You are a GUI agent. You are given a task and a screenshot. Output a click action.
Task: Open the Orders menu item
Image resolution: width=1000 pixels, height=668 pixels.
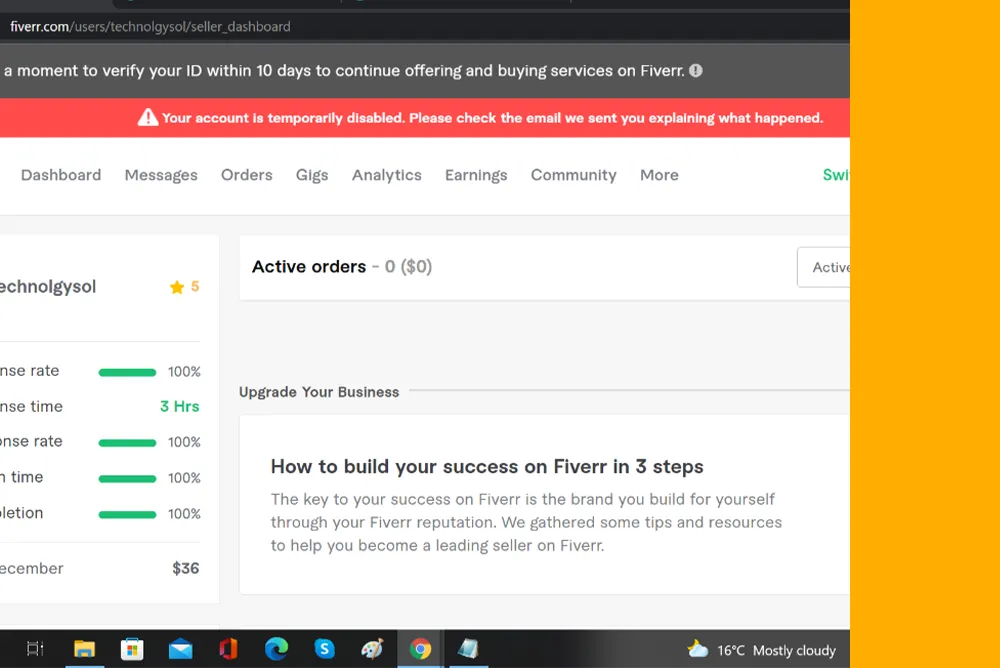coord(246,175)
